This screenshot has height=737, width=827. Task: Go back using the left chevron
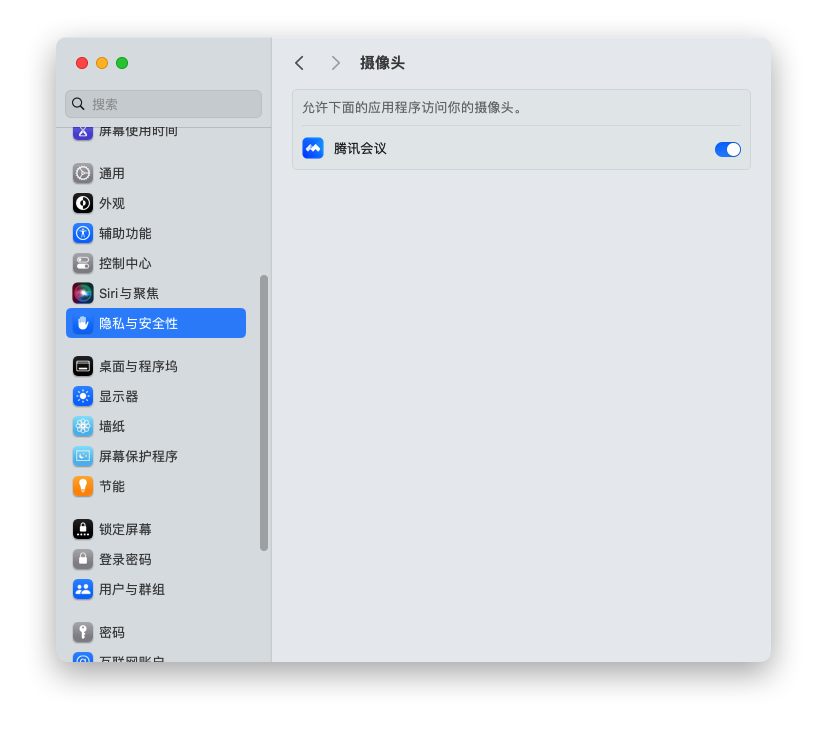tap(299, 63)
